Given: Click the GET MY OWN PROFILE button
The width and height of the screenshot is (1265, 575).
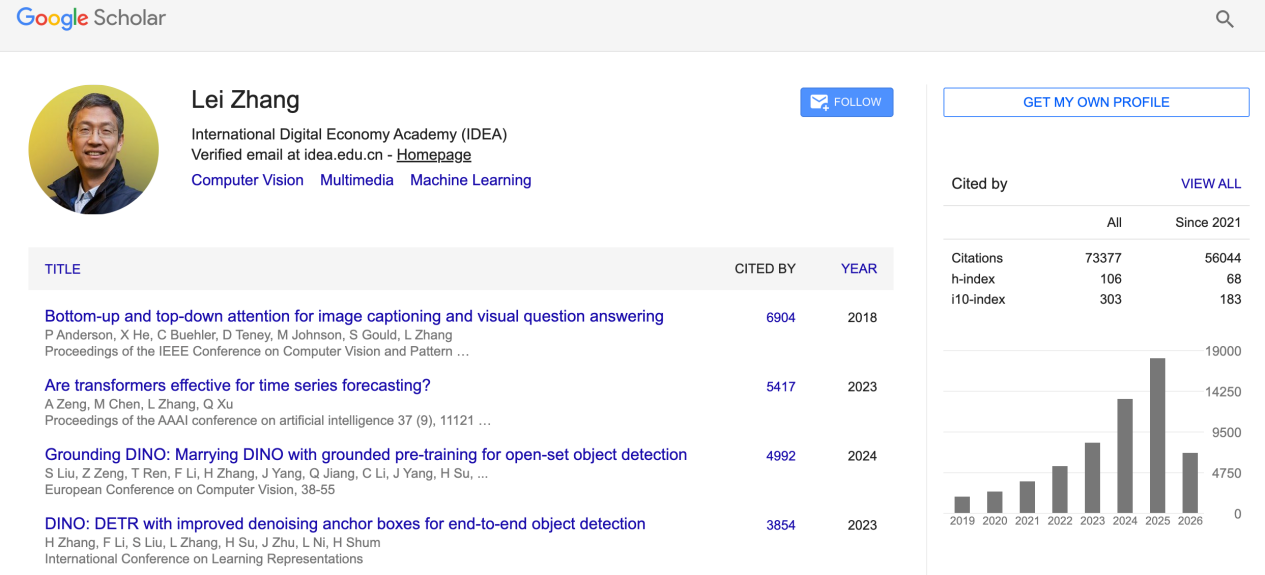Looking at the screenshot, I should point(1096,102).
